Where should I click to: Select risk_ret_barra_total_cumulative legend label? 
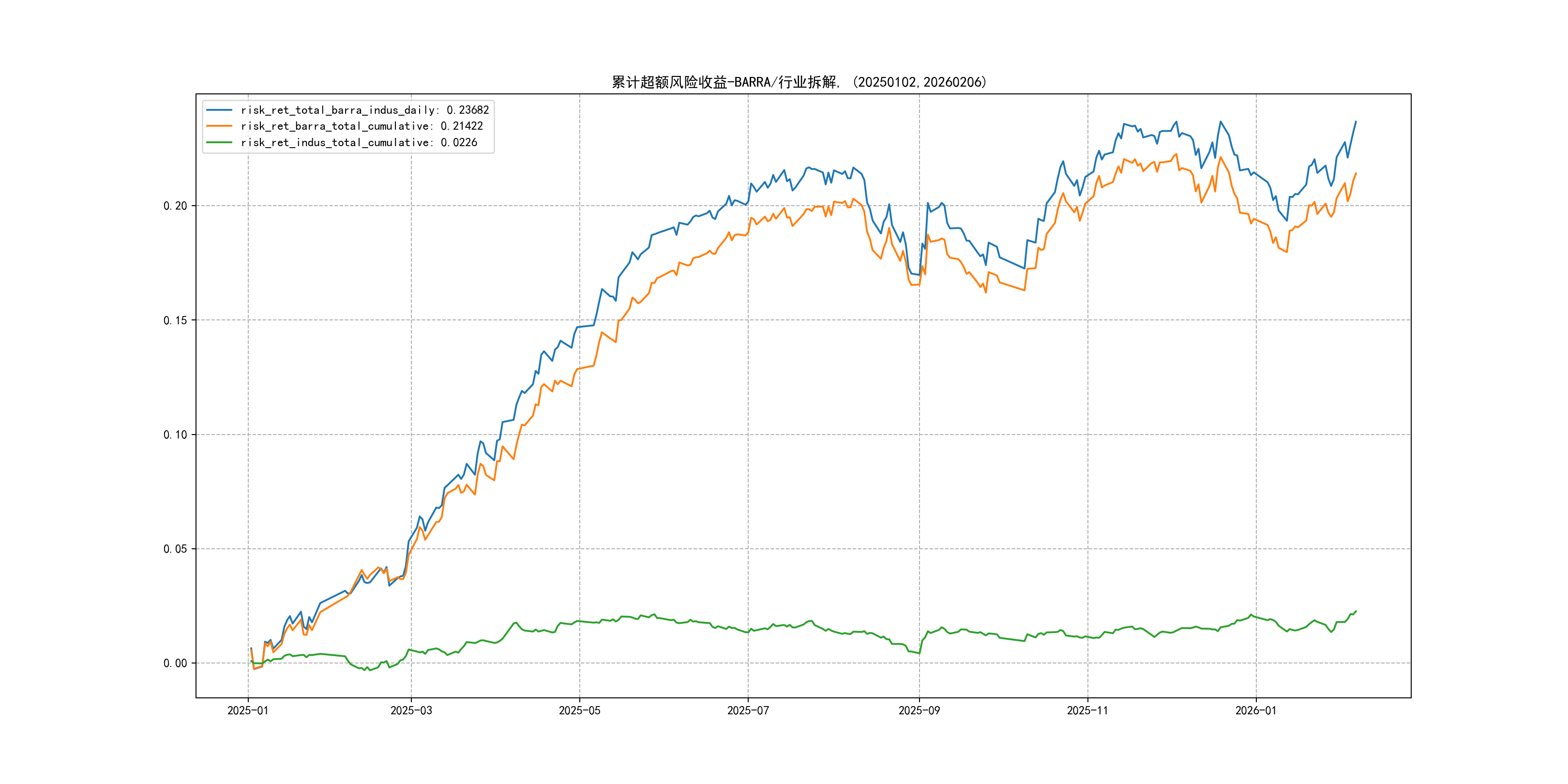pyautogui.click(x=362, y=126)
